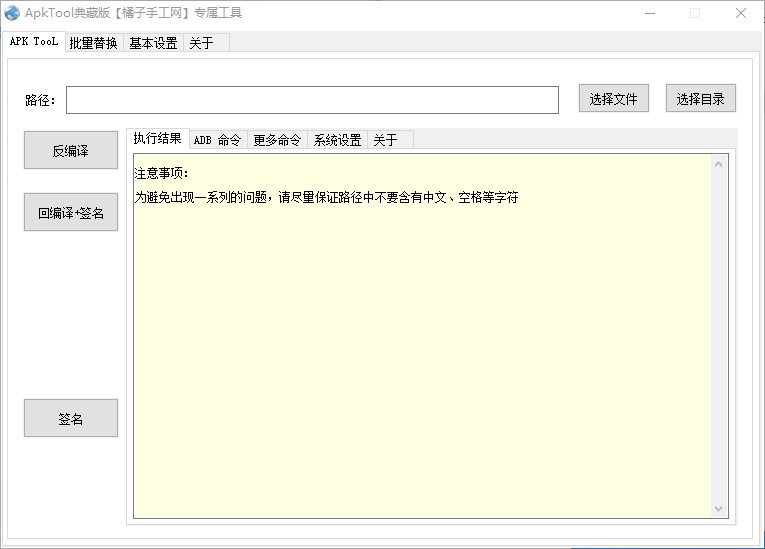
Task: Click the 注意事项: text line
Action: point(161,173)
